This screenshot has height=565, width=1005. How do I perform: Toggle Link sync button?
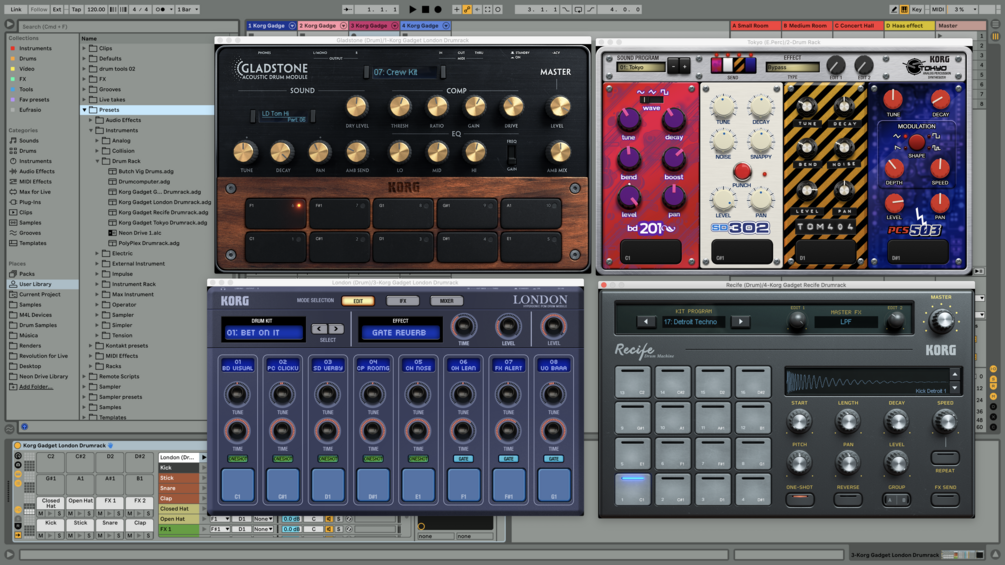(15, 9)
